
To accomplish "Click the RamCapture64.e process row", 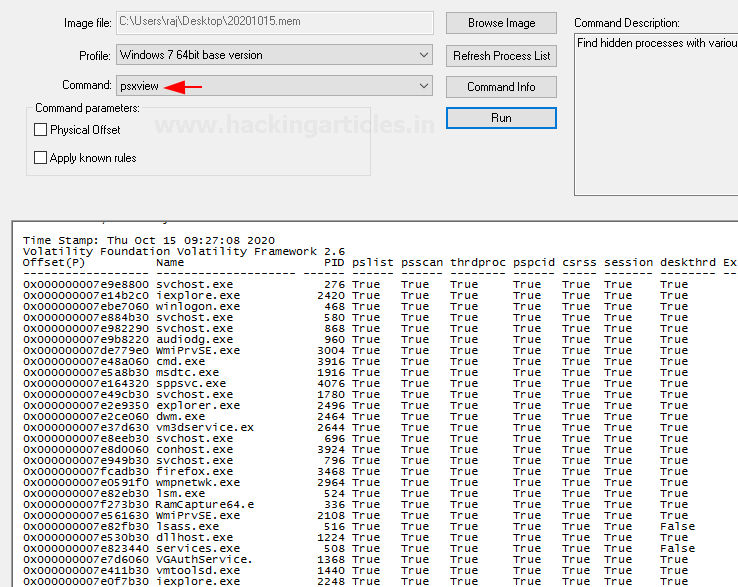I will coord(205,504).
